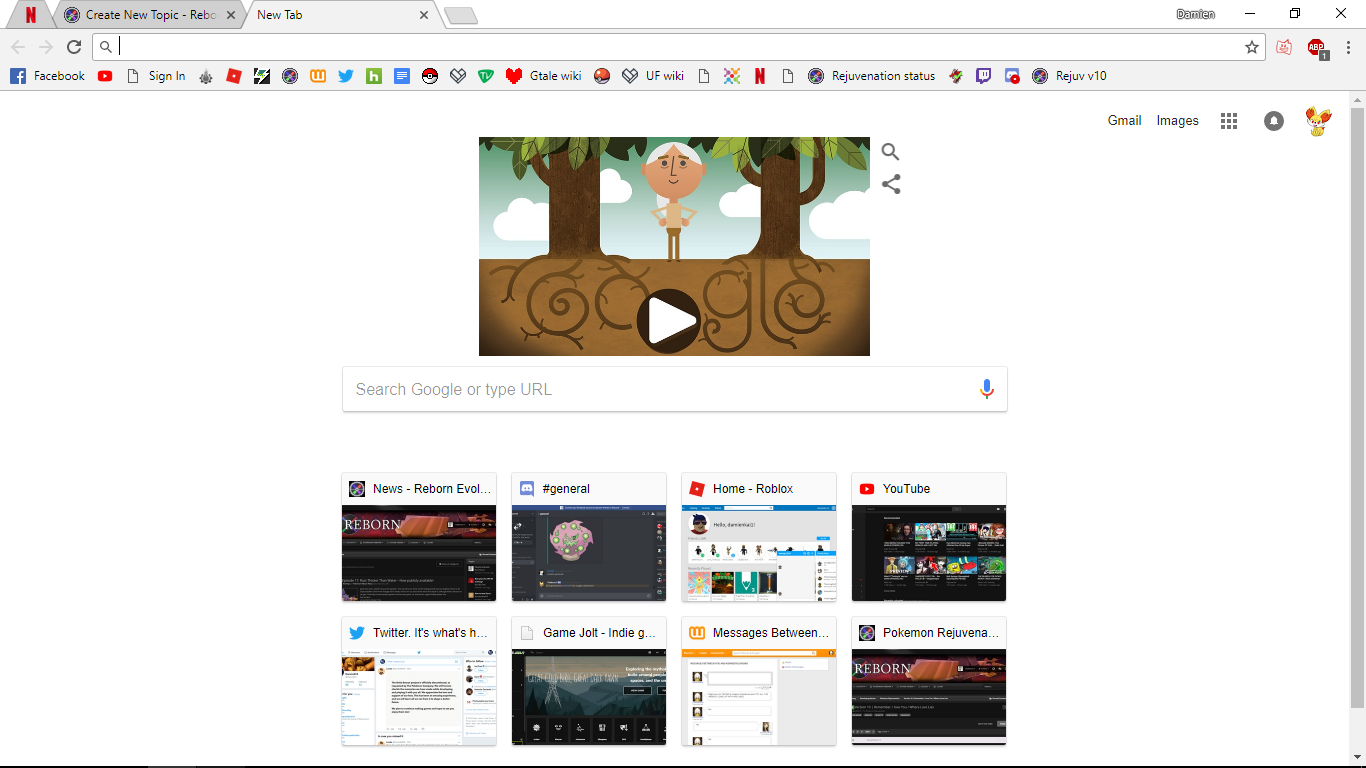Open the Game Jolt thumbnail
The width and height of the screenshot is (1366, 768).
coord(589,681)
